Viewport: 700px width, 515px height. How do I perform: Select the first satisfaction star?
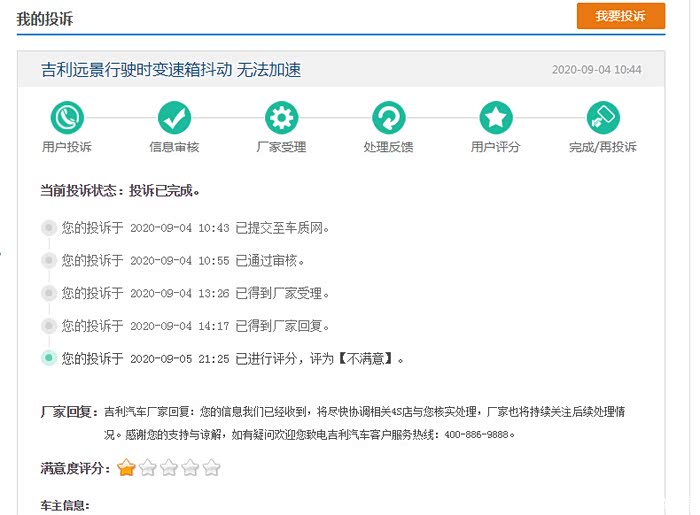[126, 467]
